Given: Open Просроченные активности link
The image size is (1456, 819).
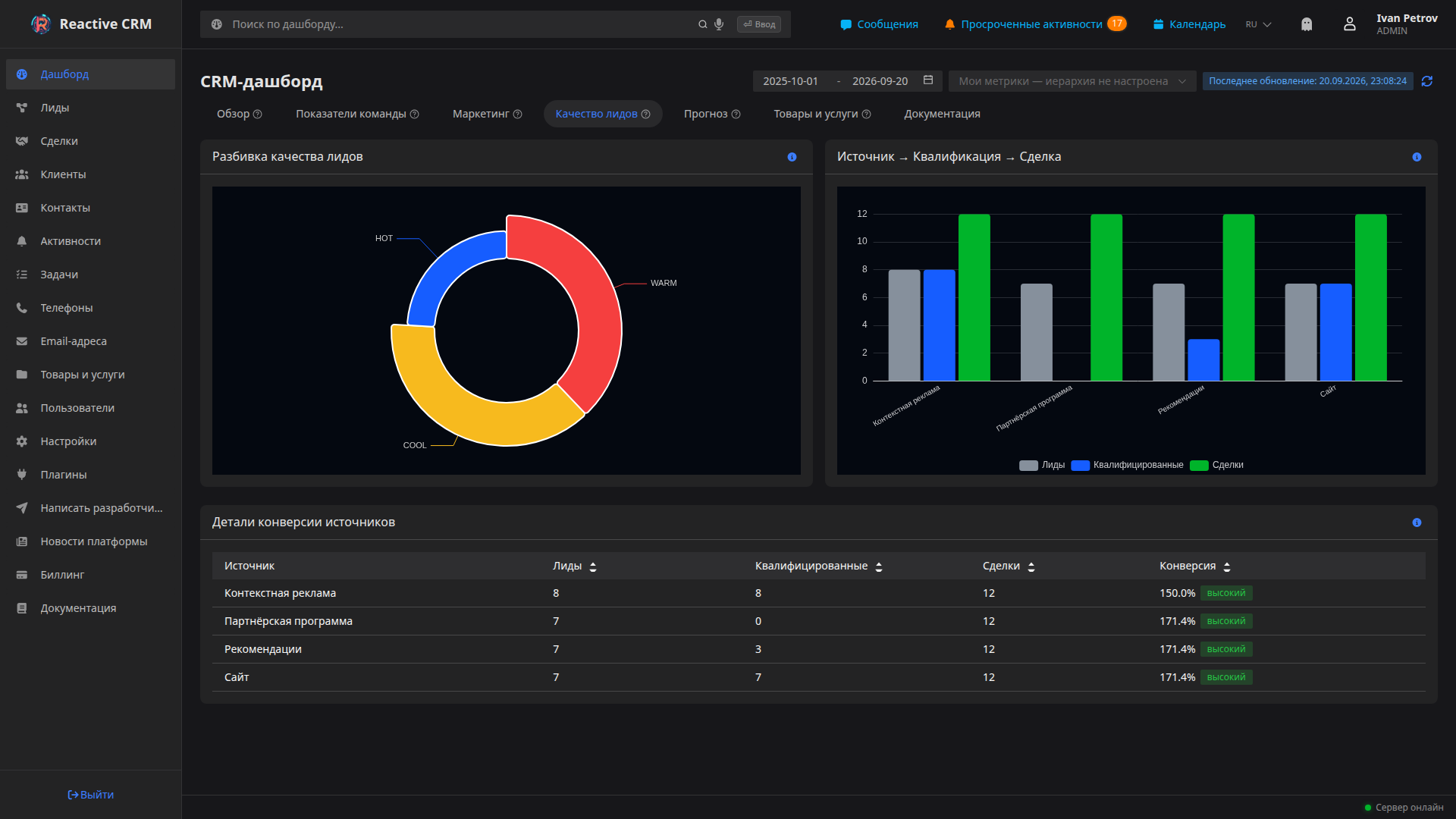Looking at the screenshot, I should (x=1035, y=24).
